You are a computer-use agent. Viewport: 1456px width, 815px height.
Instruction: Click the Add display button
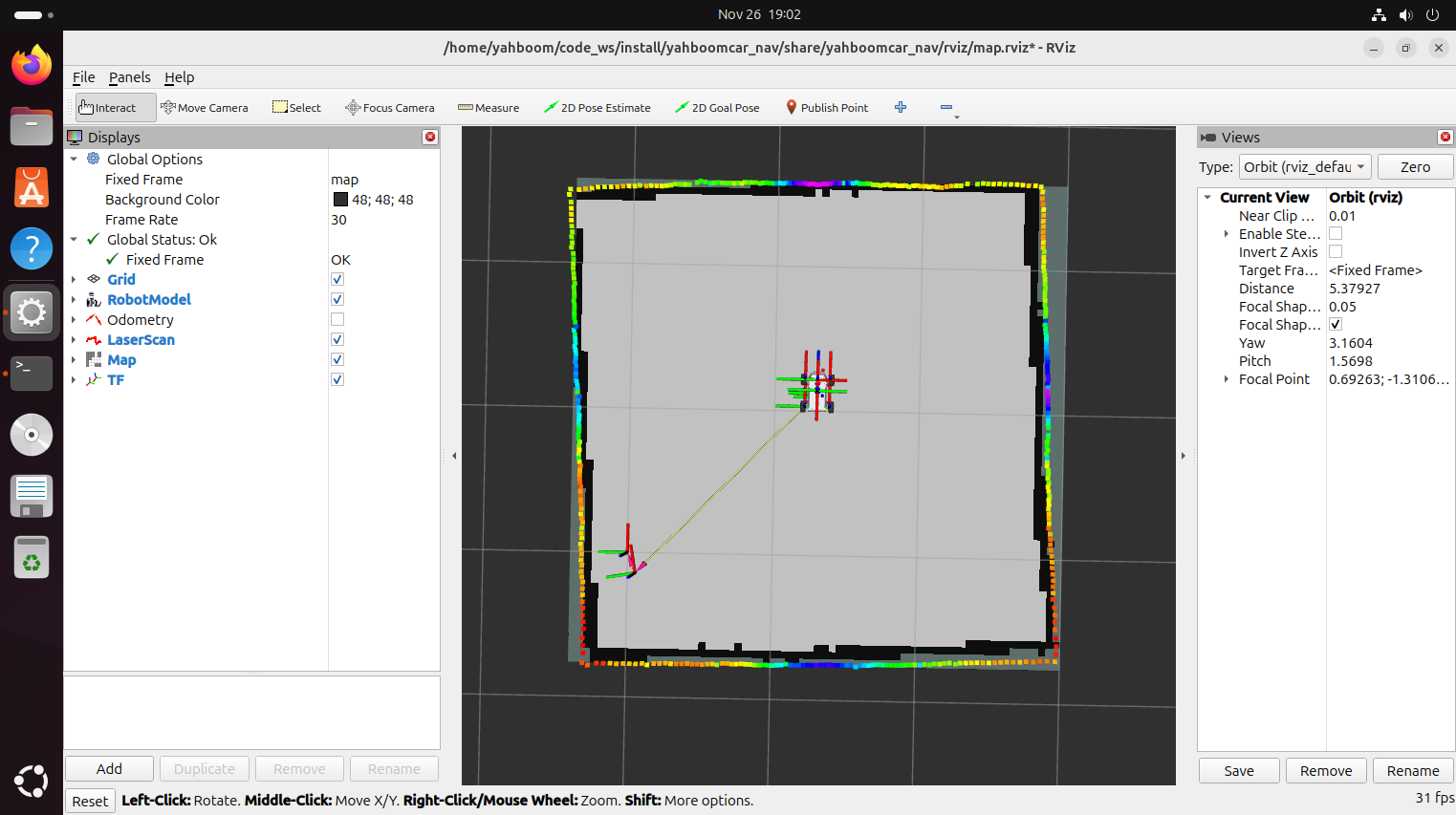pyautogui.click(x=109, y=769)
